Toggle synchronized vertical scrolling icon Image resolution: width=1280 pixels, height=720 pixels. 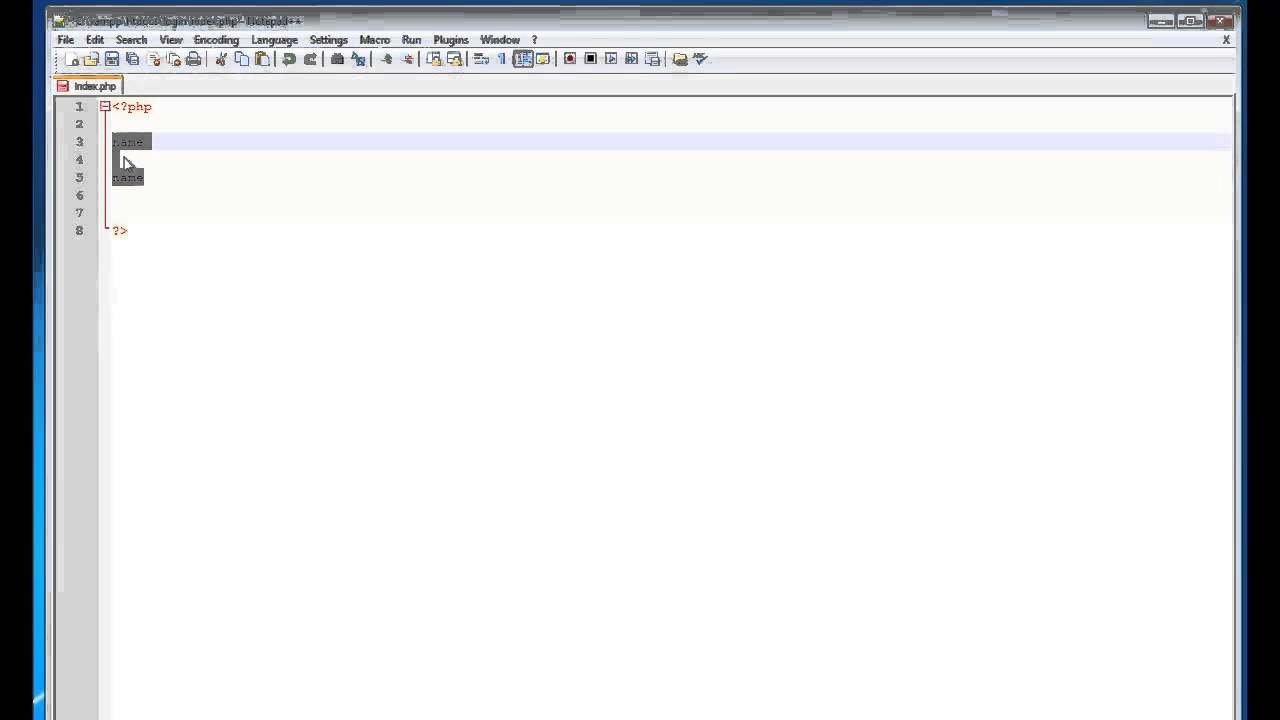click(434, 59)
